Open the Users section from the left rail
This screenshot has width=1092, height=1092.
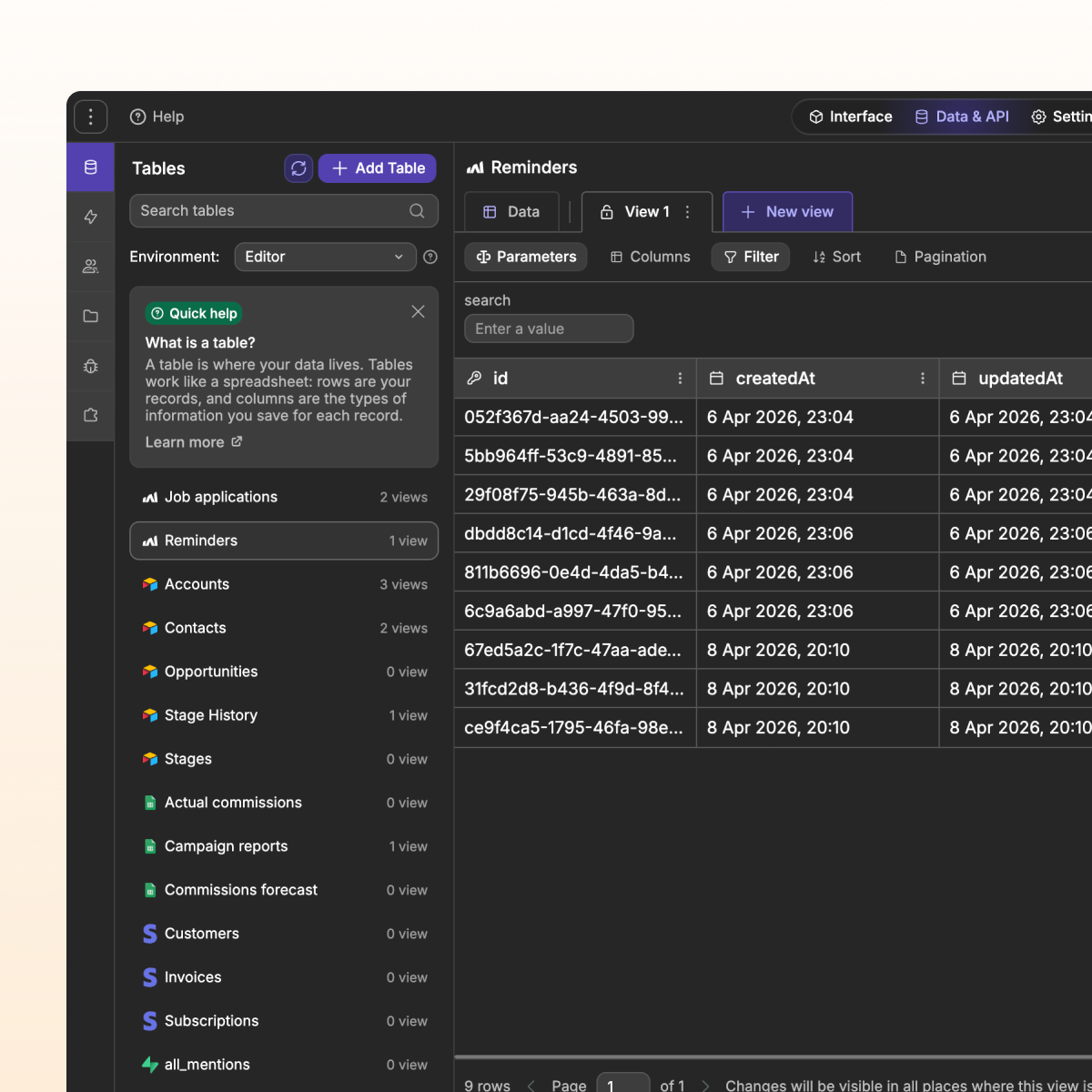pos(90,266)
